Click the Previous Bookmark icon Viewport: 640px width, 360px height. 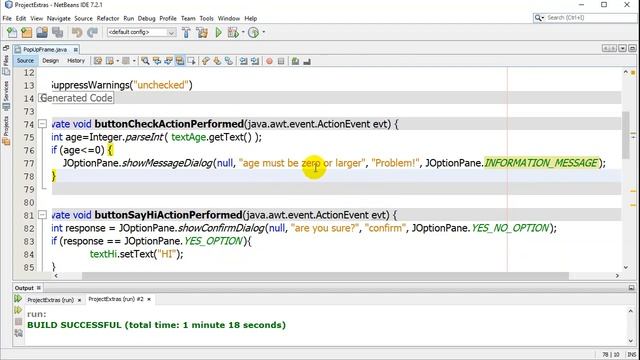206,61
